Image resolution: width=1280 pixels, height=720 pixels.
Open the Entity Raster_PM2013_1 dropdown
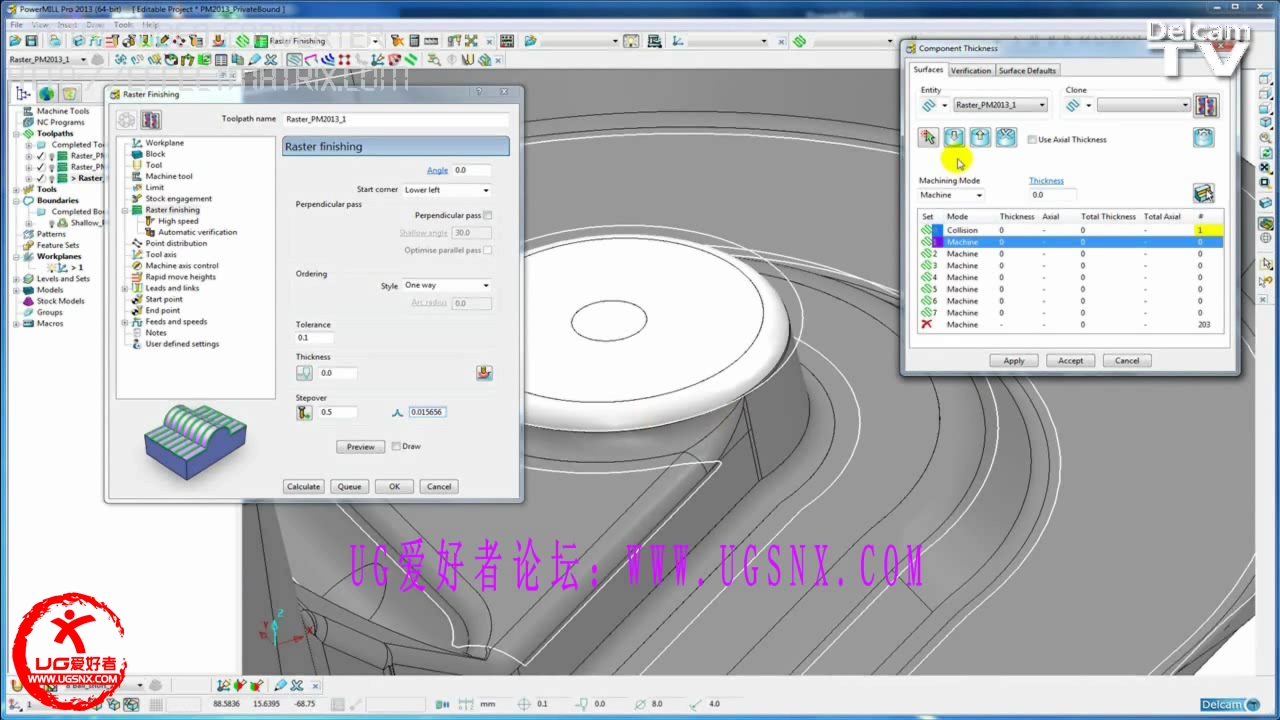pyautogui.click(x=1000, y=105)
